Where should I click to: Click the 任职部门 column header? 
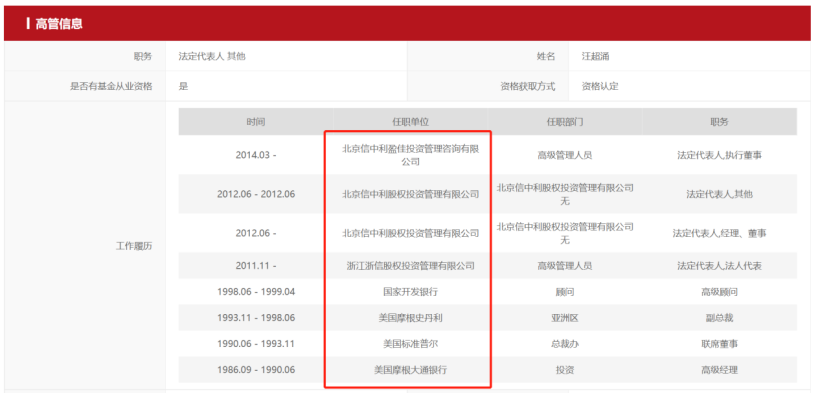(x=565, y=122)
